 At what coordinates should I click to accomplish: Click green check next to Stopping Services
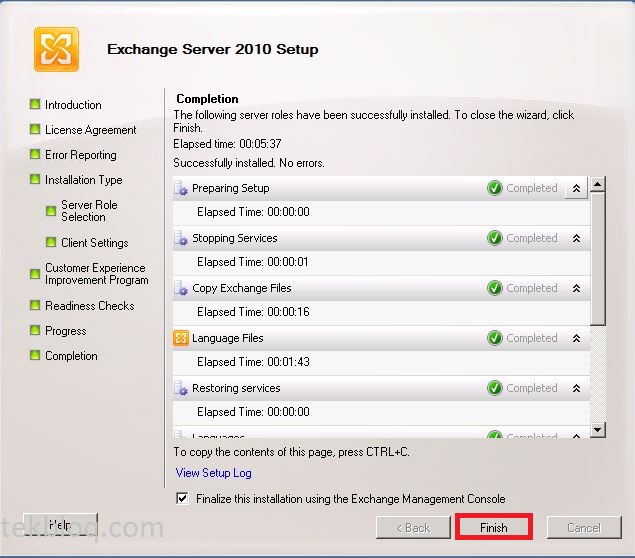coord(494,238)
